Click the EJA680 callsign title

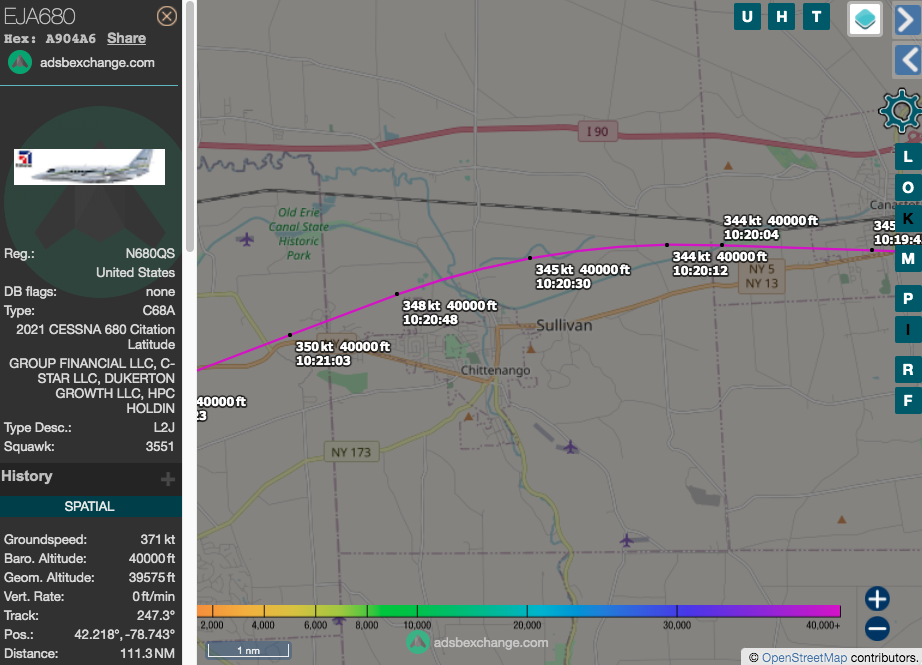[40, 16]
